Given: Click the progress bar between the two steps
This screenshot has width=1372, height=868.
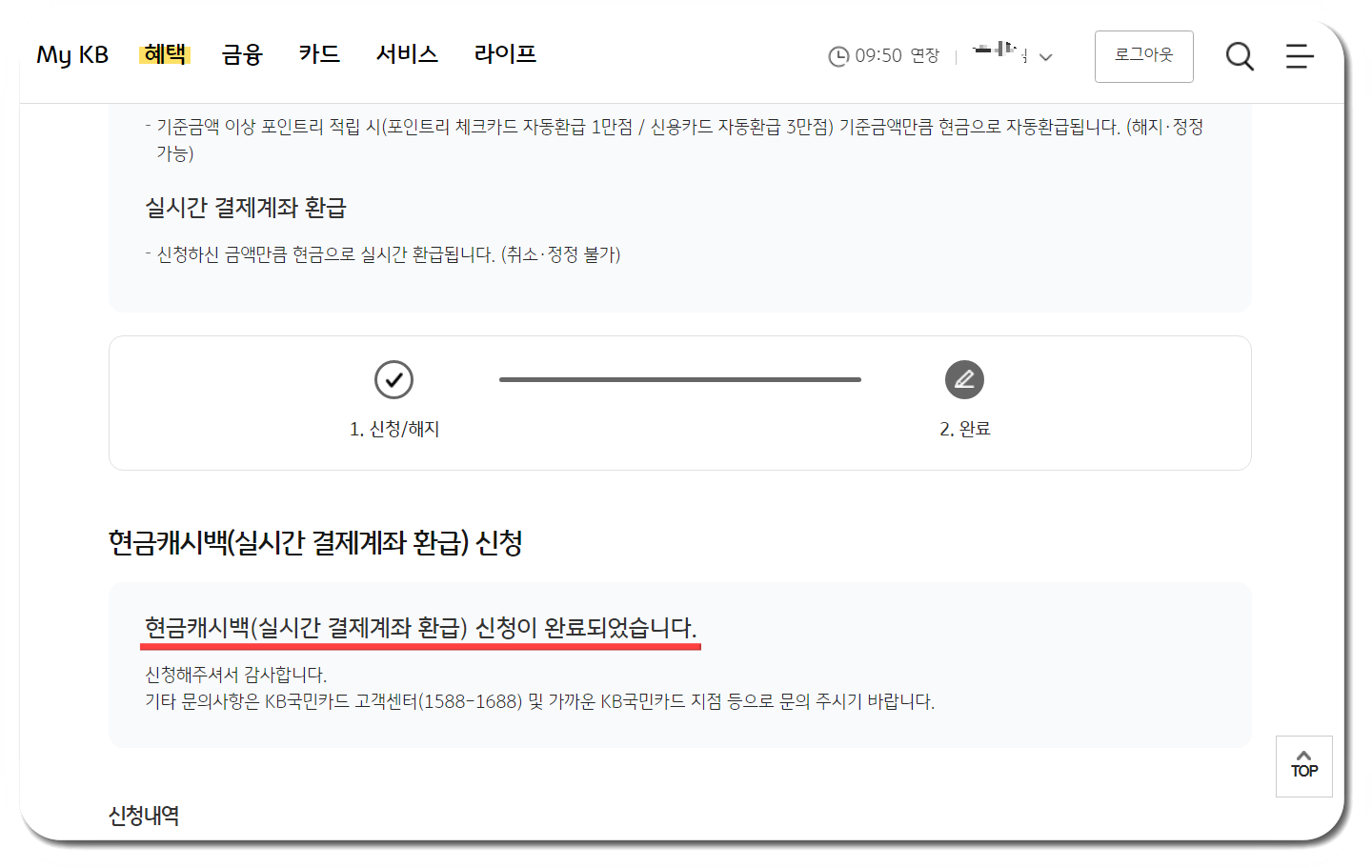Looking at the screenshot, I should point(679,378).
